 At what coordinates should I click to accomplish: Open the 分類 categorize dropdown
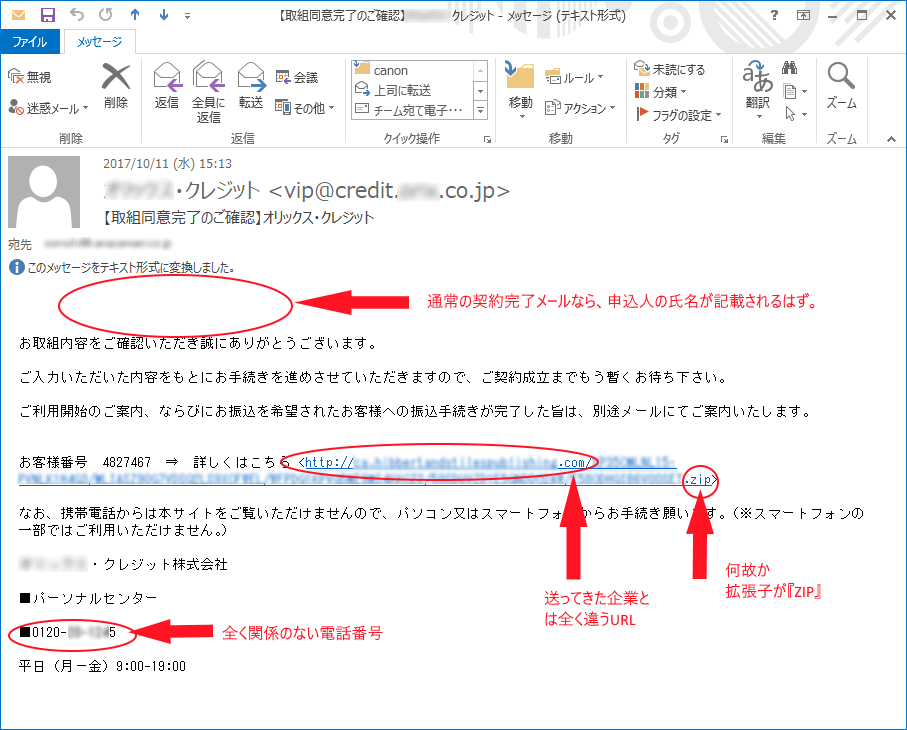pyautogui.click(x=661, y=92)
